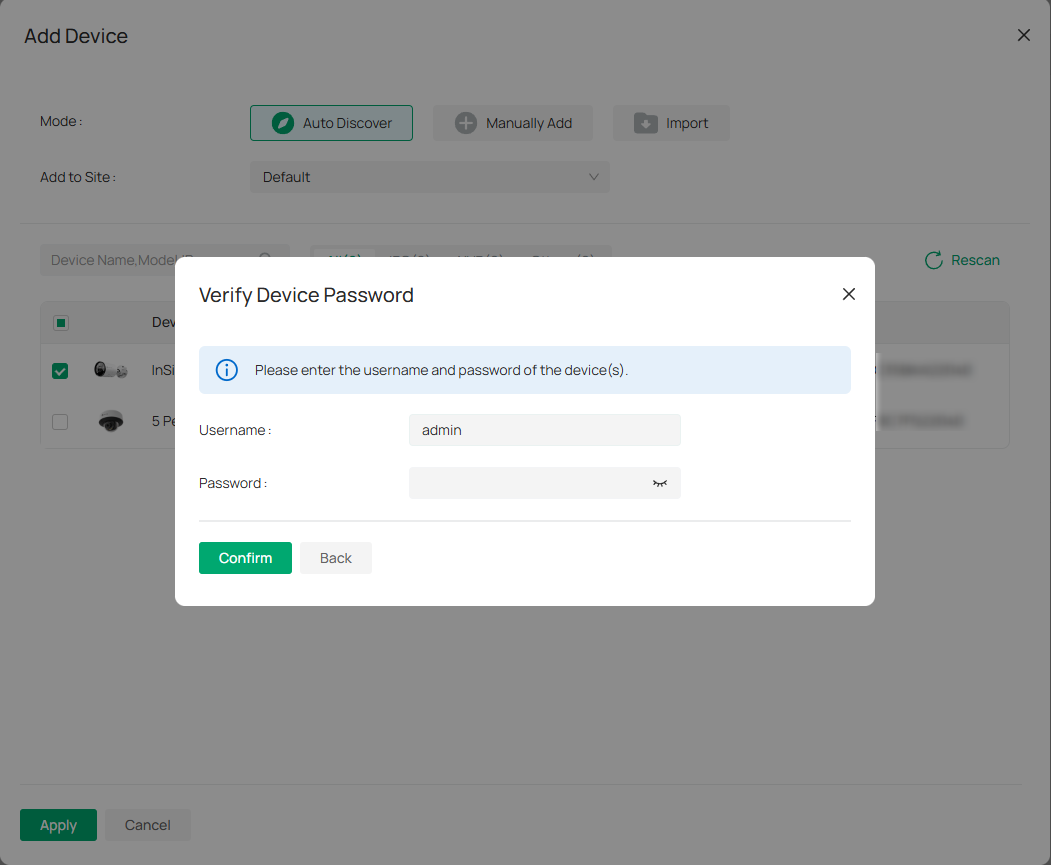Image resolution: width=1051 pixels, height=865 pixels.
Task: Select Import mode
Action: [671, 123]
